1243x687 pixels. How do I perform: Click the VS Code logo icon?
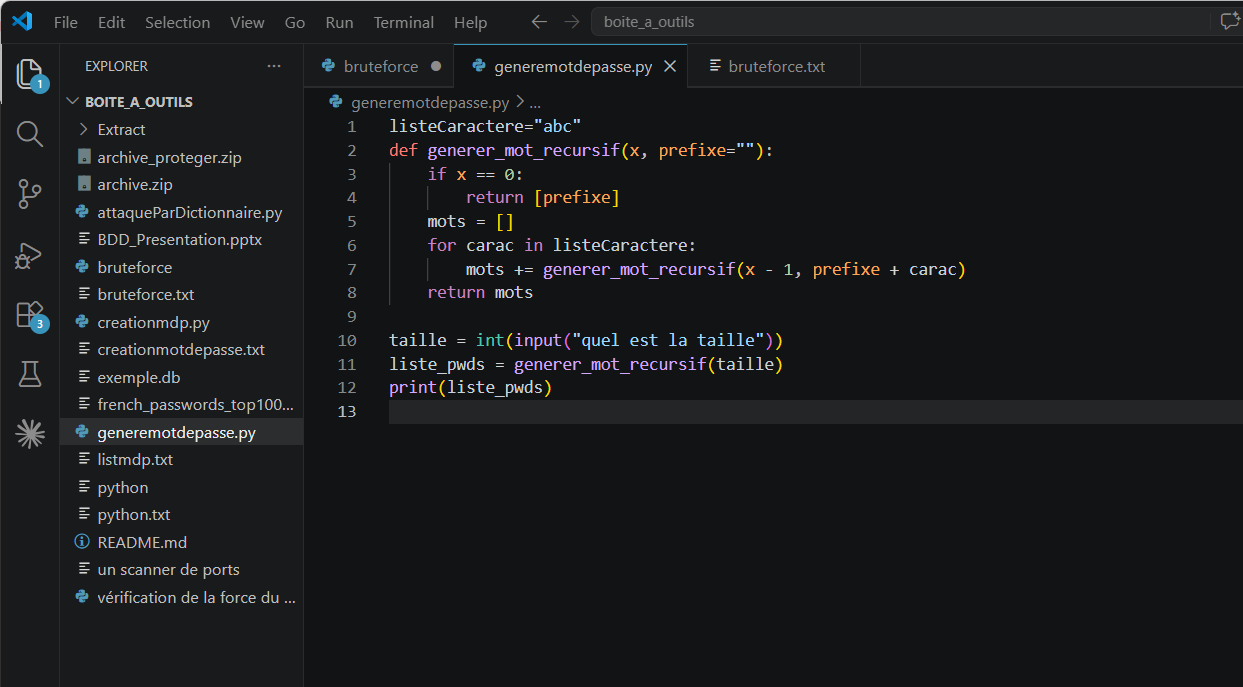22,21
